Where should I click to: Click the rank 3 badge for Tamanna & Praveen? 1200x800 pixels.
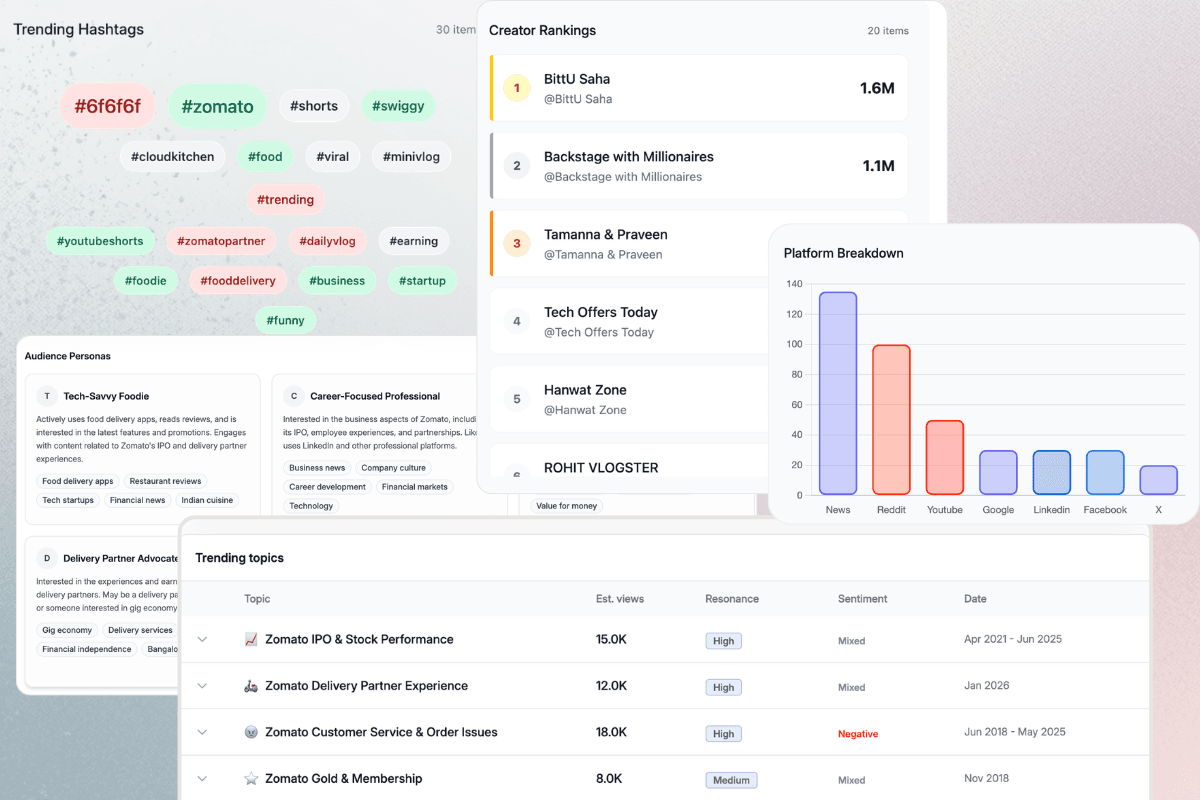[x=517, y=243]
